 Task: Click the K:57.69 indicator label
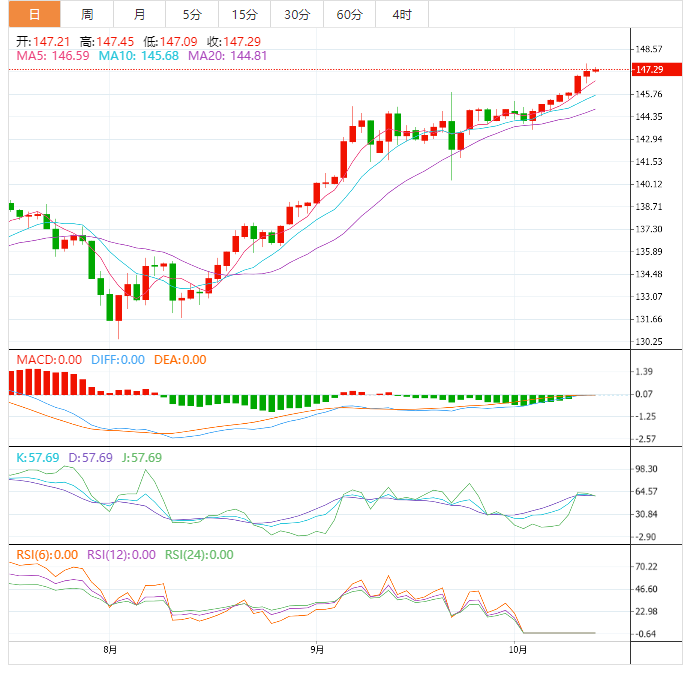click(x=37, y=458)
